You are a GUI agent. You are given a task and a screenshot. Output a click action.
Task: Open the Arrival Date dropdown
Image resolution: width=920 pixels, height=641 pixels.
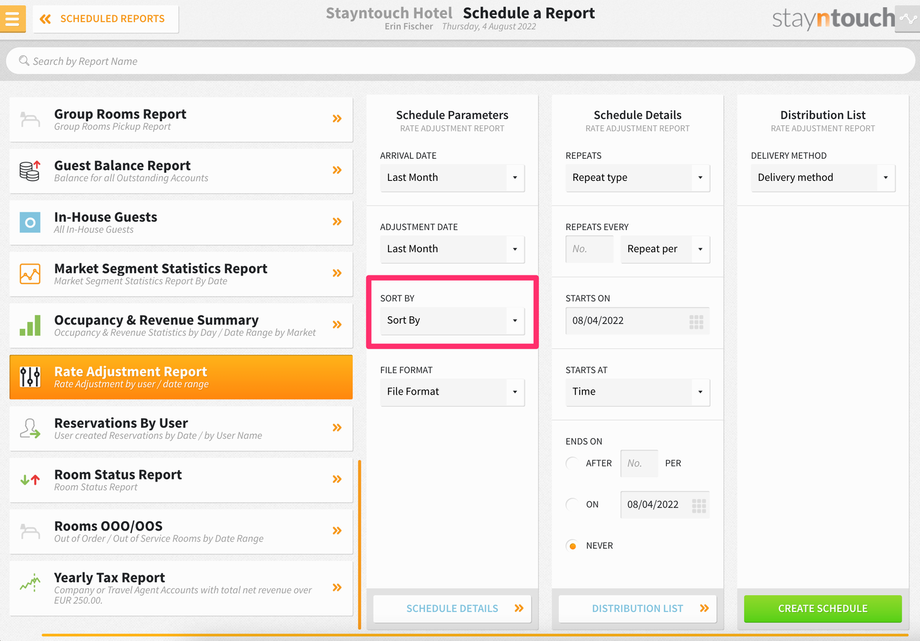pos(452,177)
